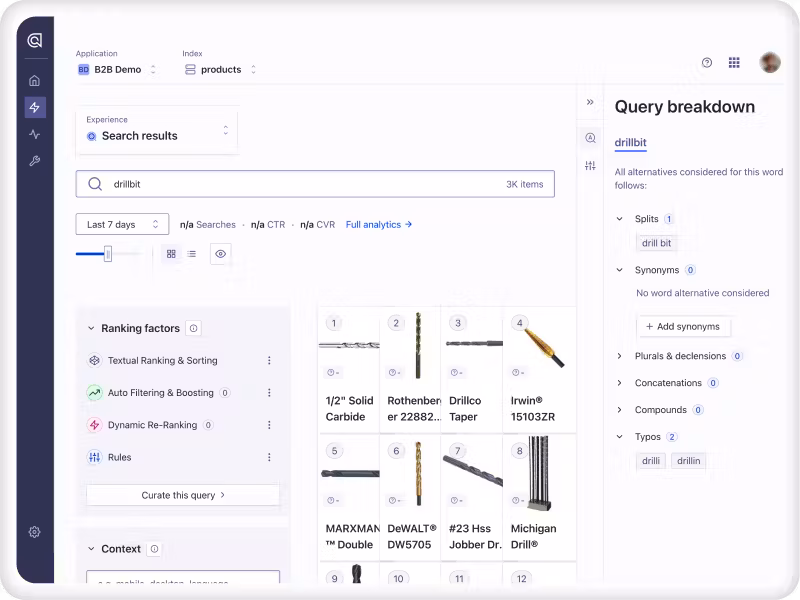
Task: Switch to list view layout
Action: (x=192, y=254)
